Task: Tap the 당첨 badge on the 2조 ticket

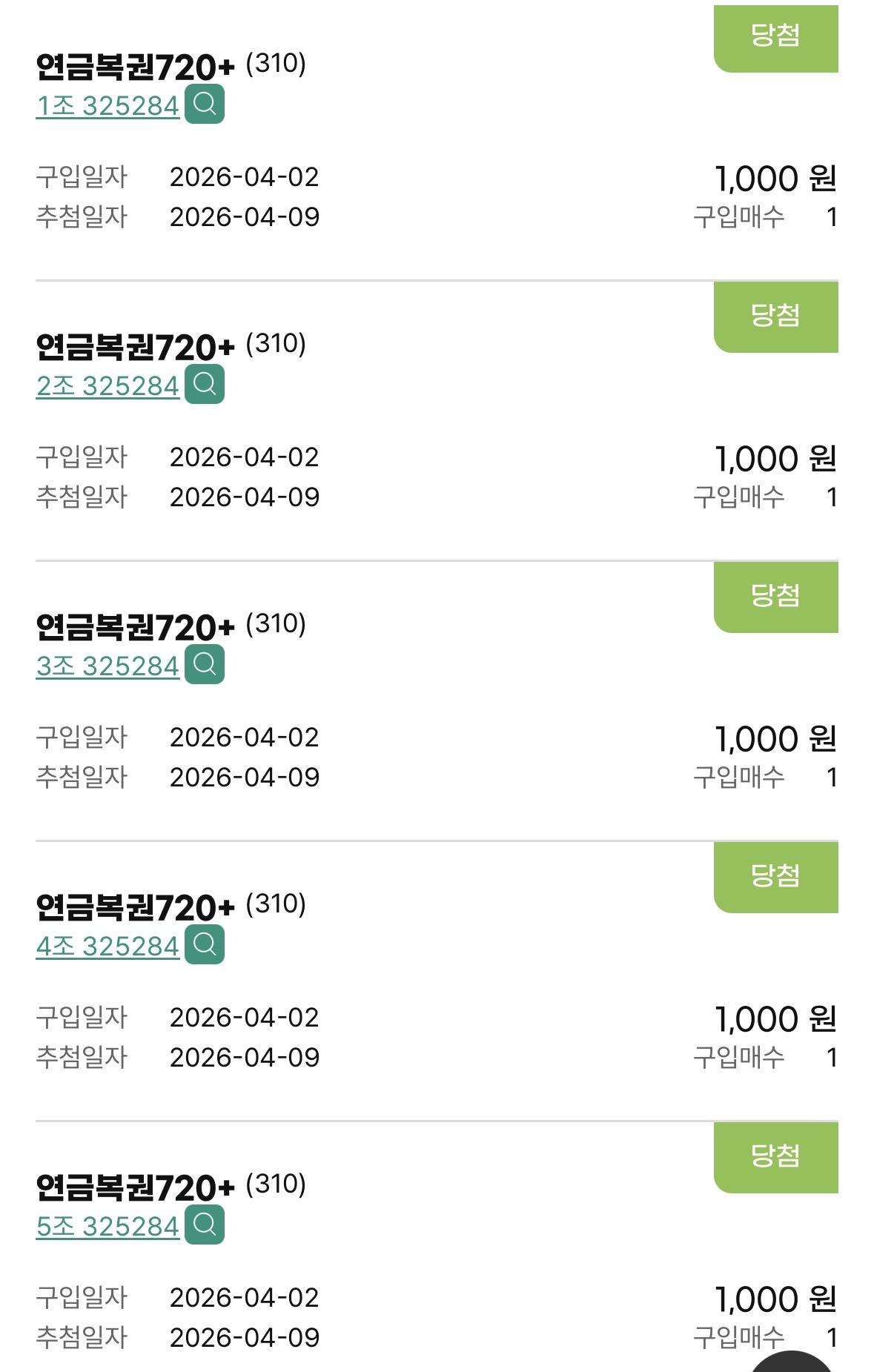Action: 775,316
